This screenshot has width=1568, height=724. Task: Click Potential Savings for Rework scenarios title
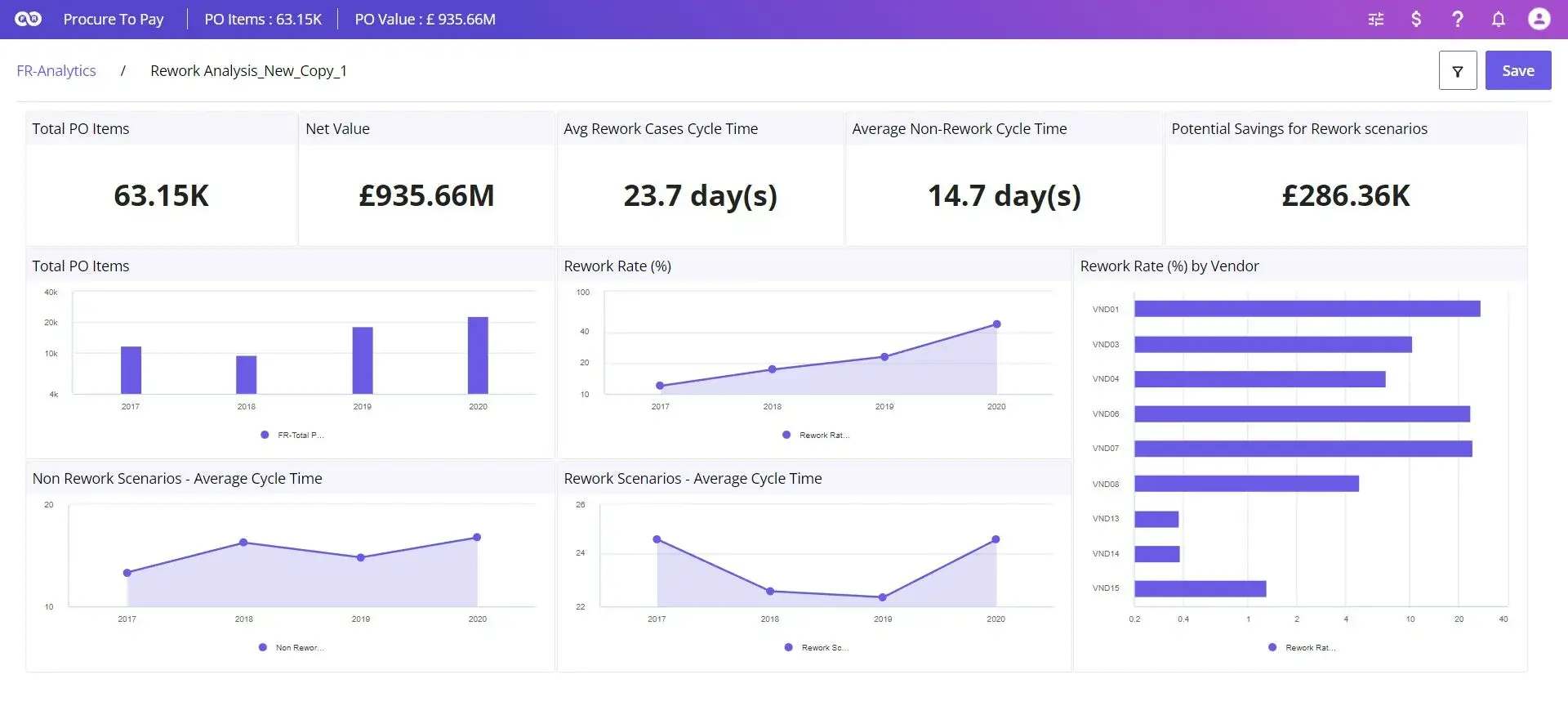tap(1299, 128)
